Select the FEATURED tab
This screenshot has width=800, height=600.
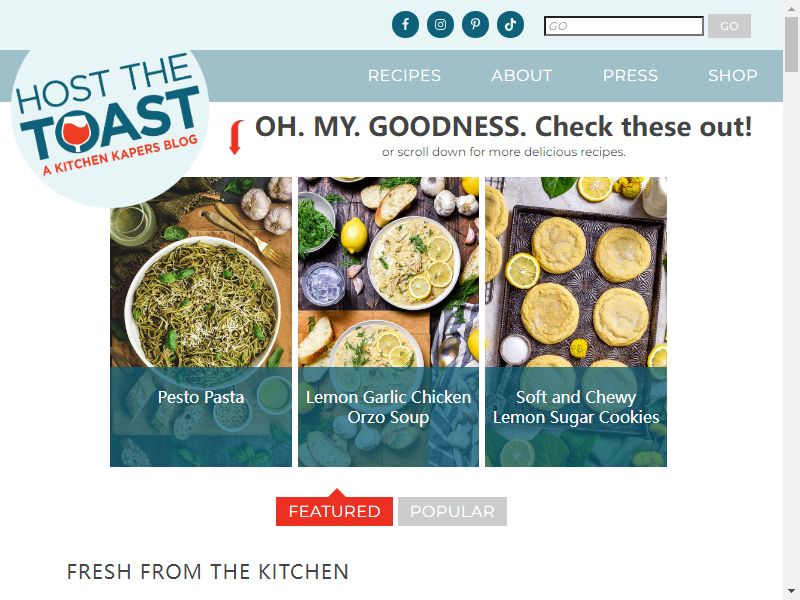334,511
